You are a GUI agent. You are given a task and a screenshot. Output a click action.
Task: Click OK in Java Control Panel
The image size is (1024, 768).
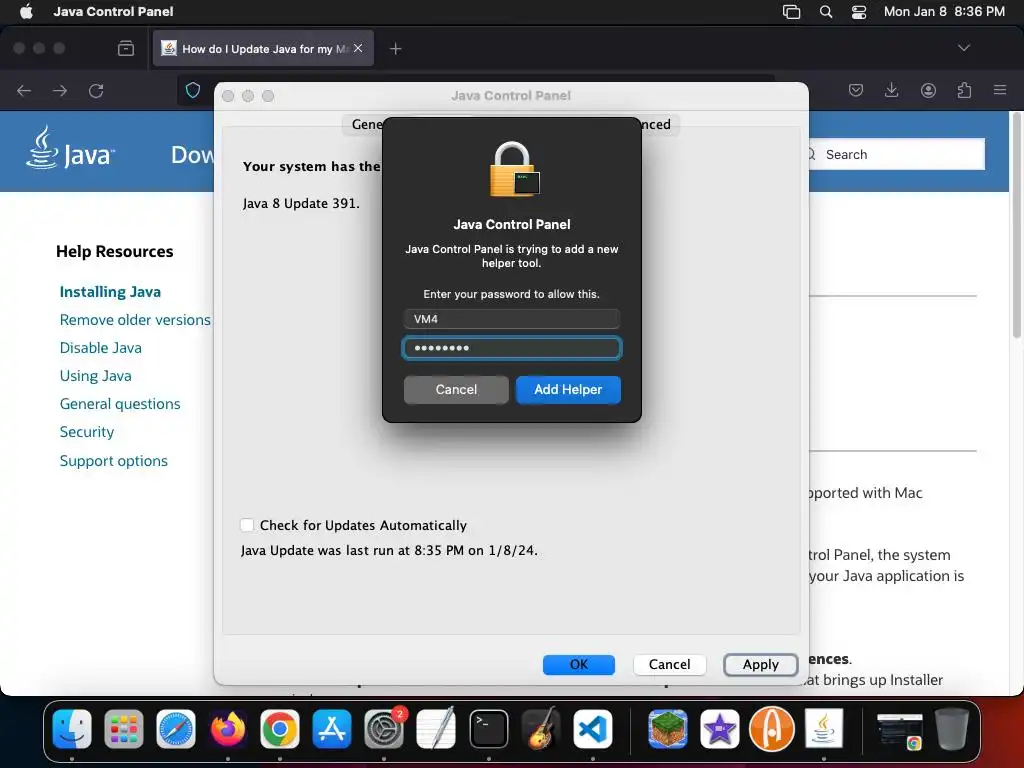point(579,664)
